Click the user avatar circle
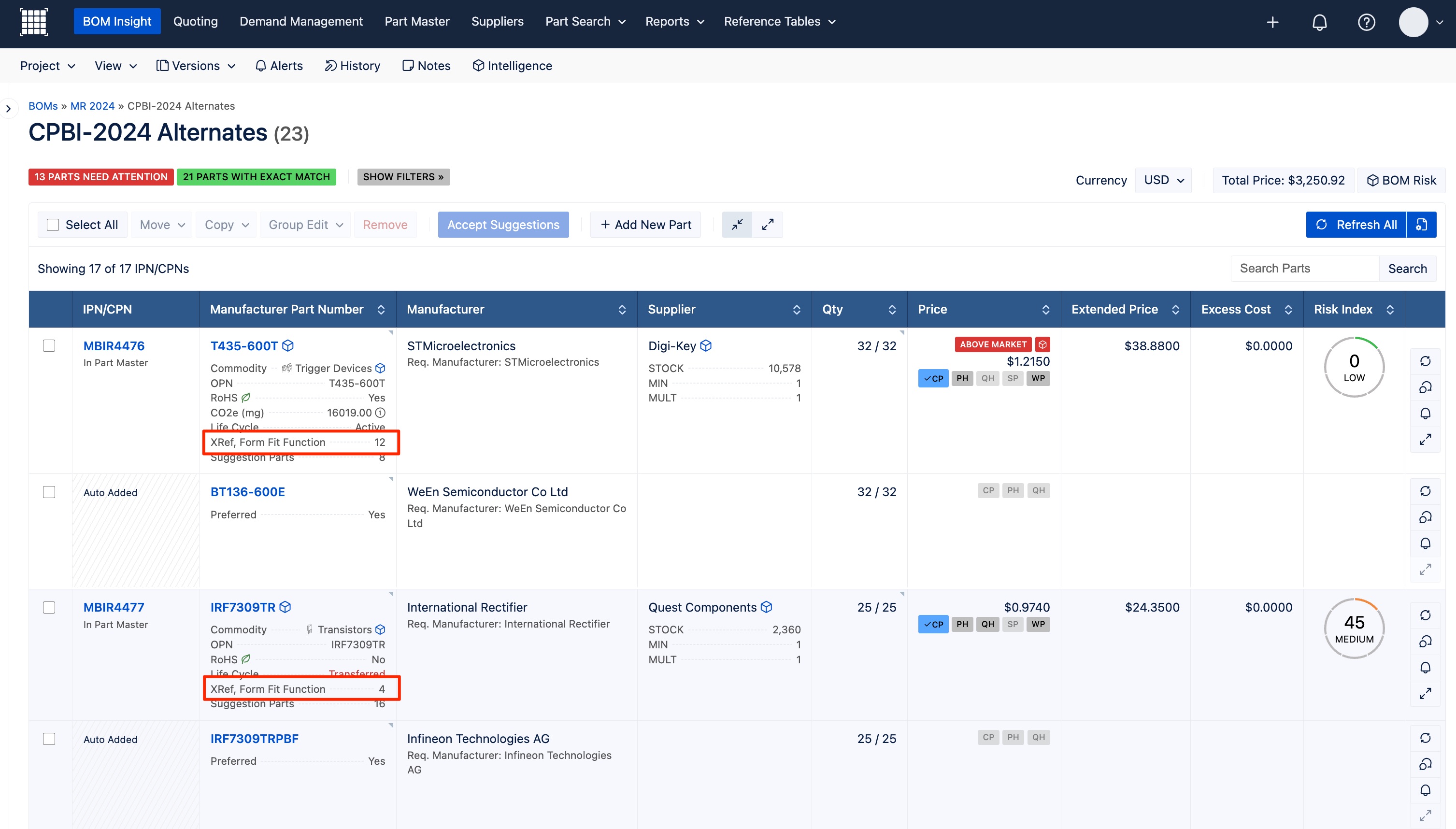1456x829 pixels. 1413,22
